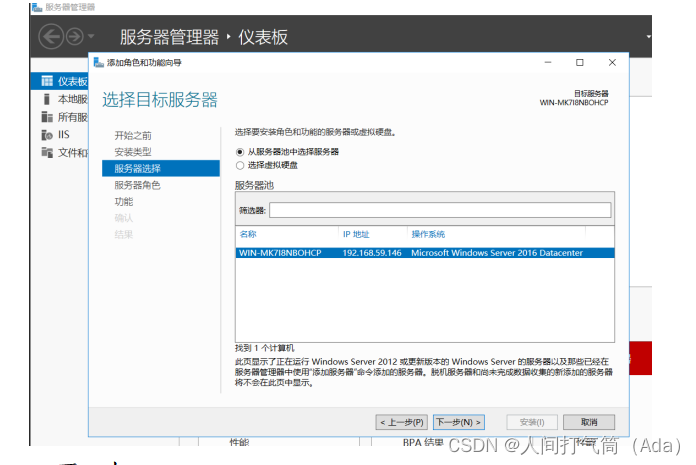Select 从服务器池中选择服务器 radio option
Screen dimensions: 696x465
[x=240, y=152]
